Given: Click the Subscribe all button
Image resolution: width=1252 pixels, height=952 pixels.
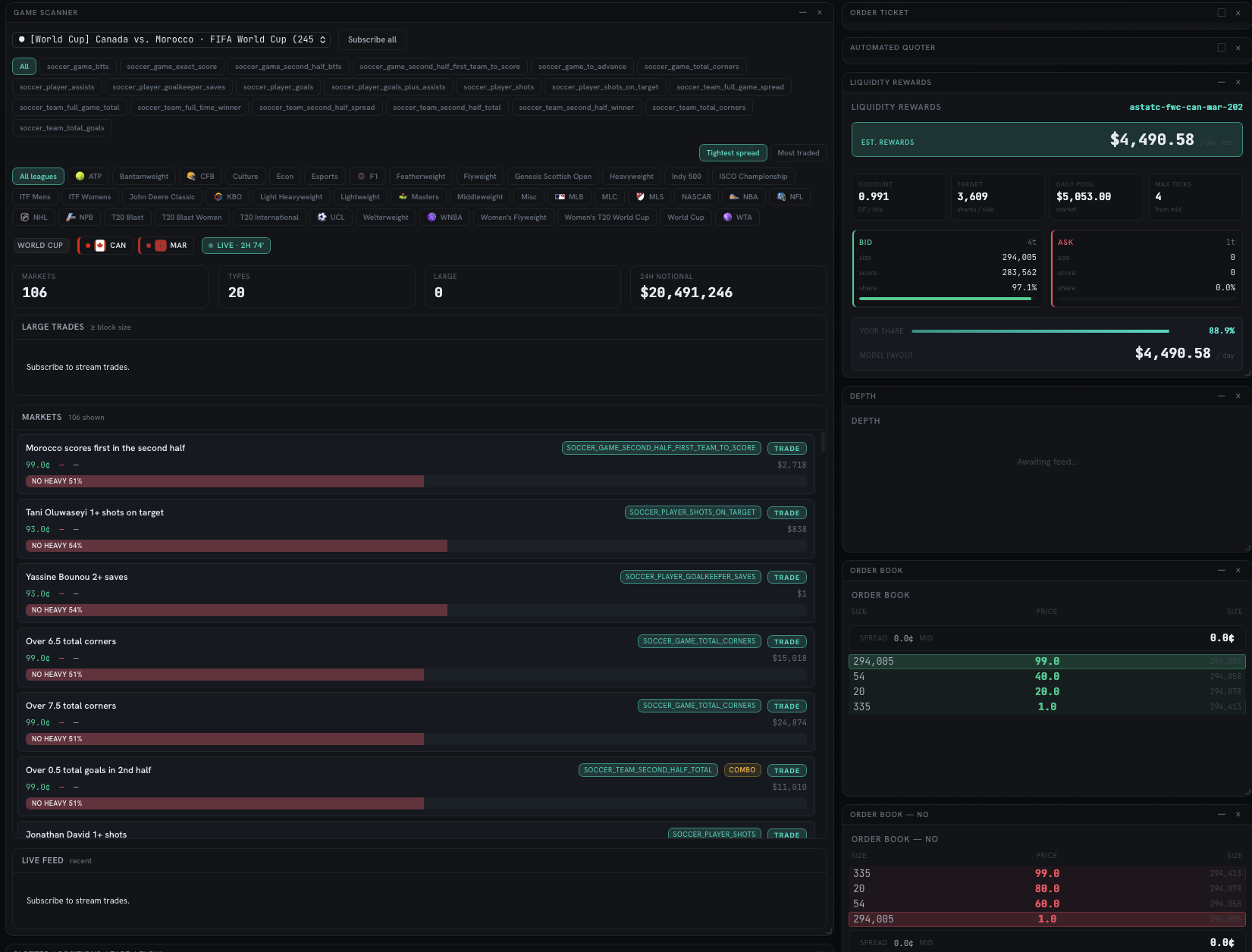Looking at the screenshot, I should 372,39.
